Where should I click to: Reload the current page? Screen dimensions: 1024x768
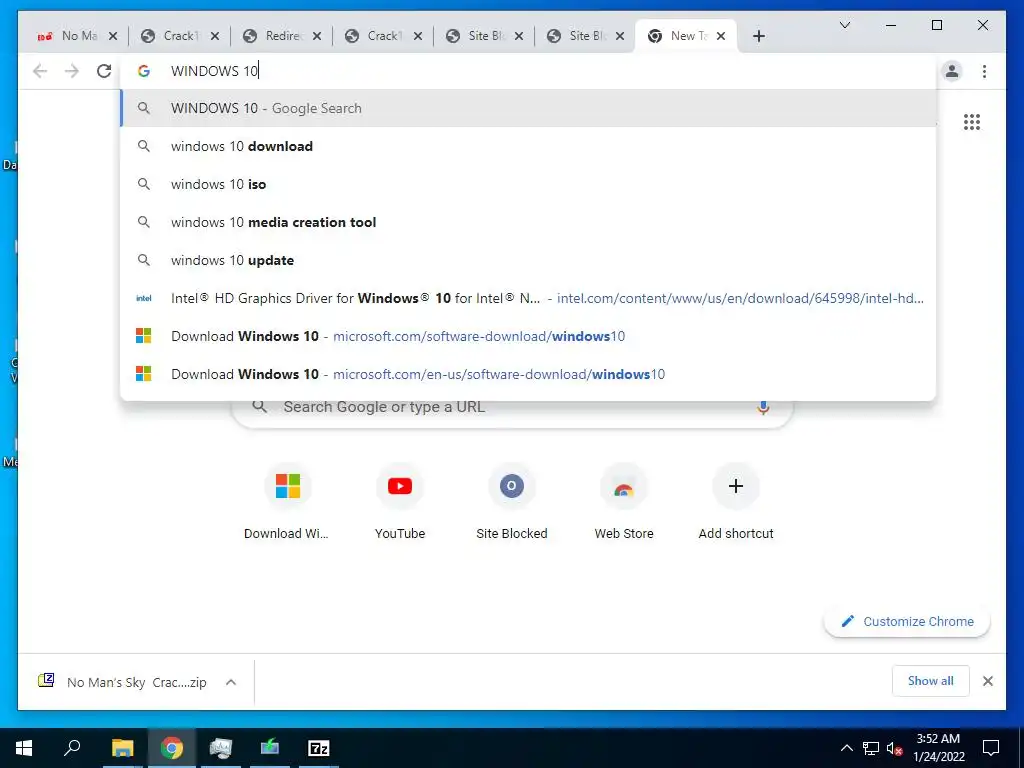(x=104, y=71)
